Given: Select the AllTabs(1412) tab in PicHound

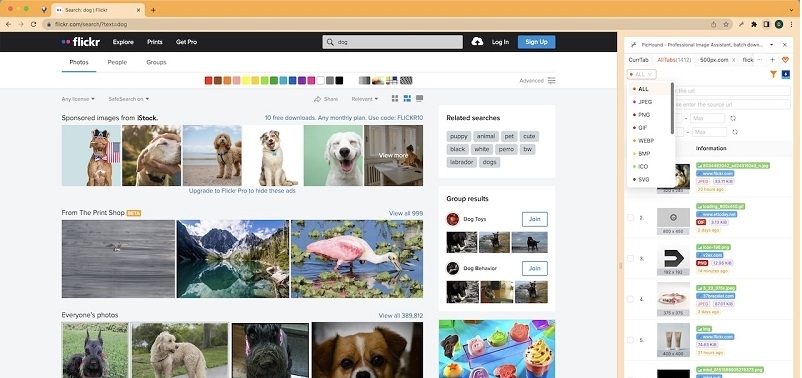Looking at the screenshot, I should (674, 60).
